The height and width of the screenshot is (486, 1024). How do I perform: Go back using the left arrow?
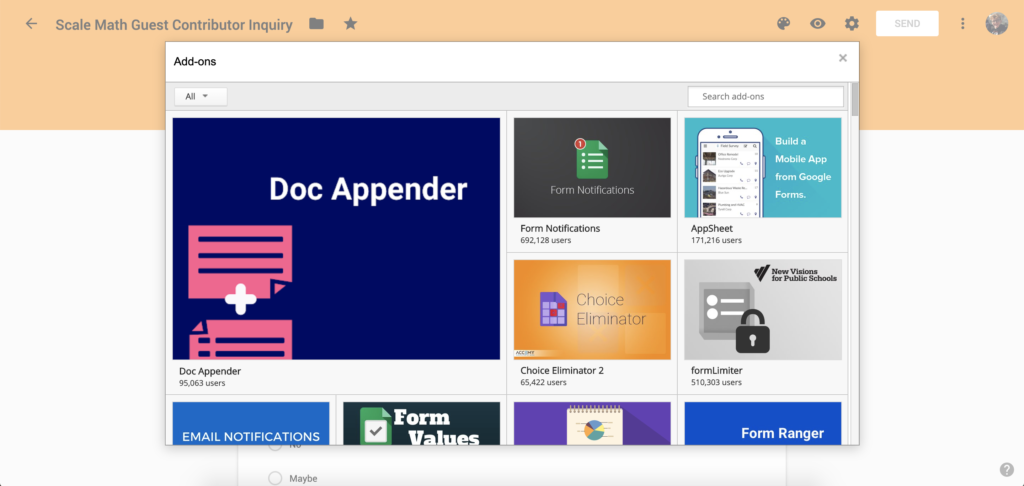[31, 24]
